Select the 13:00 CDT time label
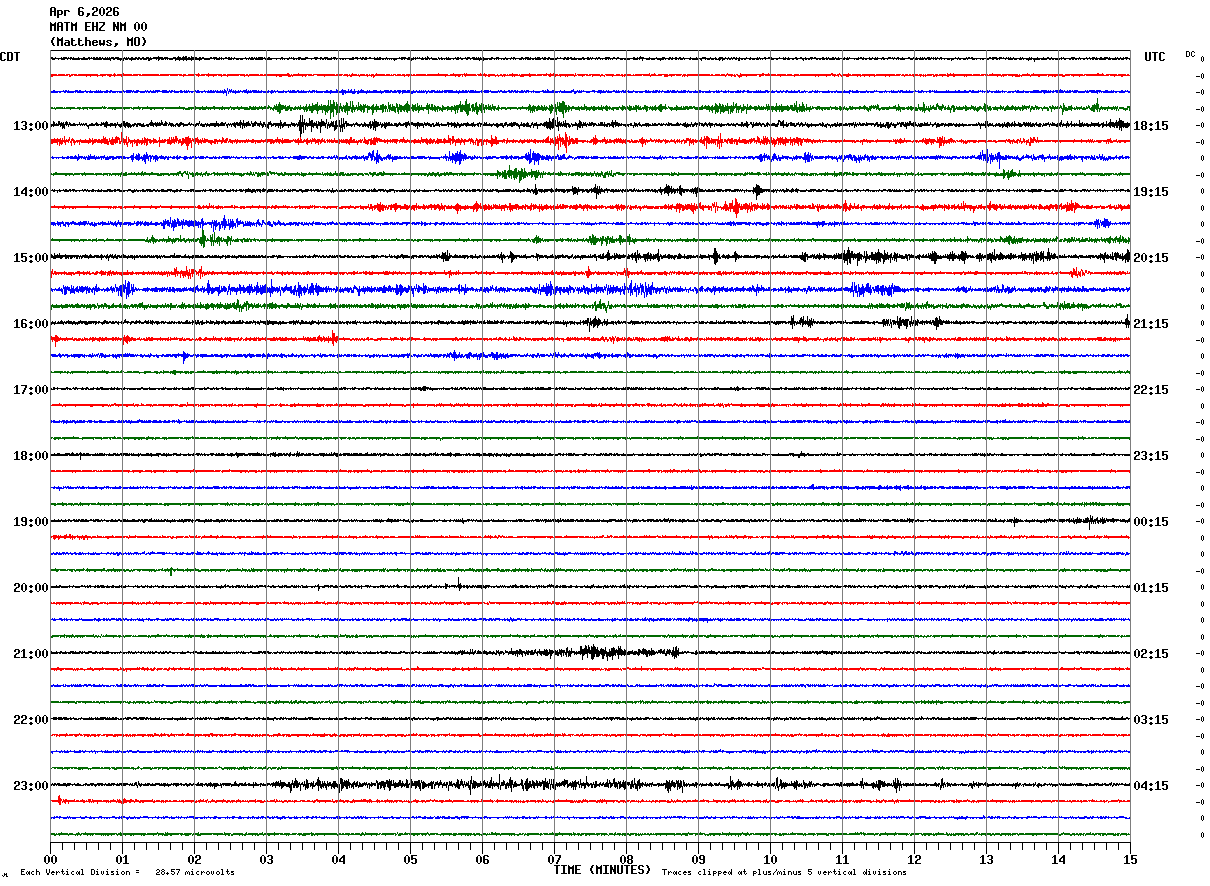The height and width of the screenshot is (886, 1210). 31,126
